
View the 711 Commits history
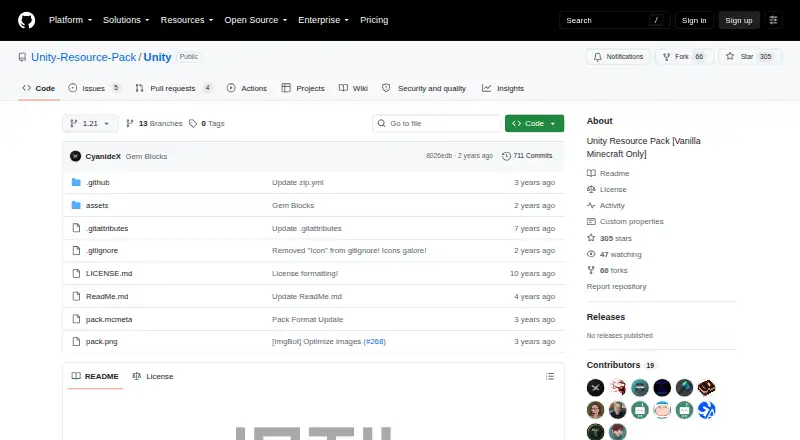coord(527,156)
